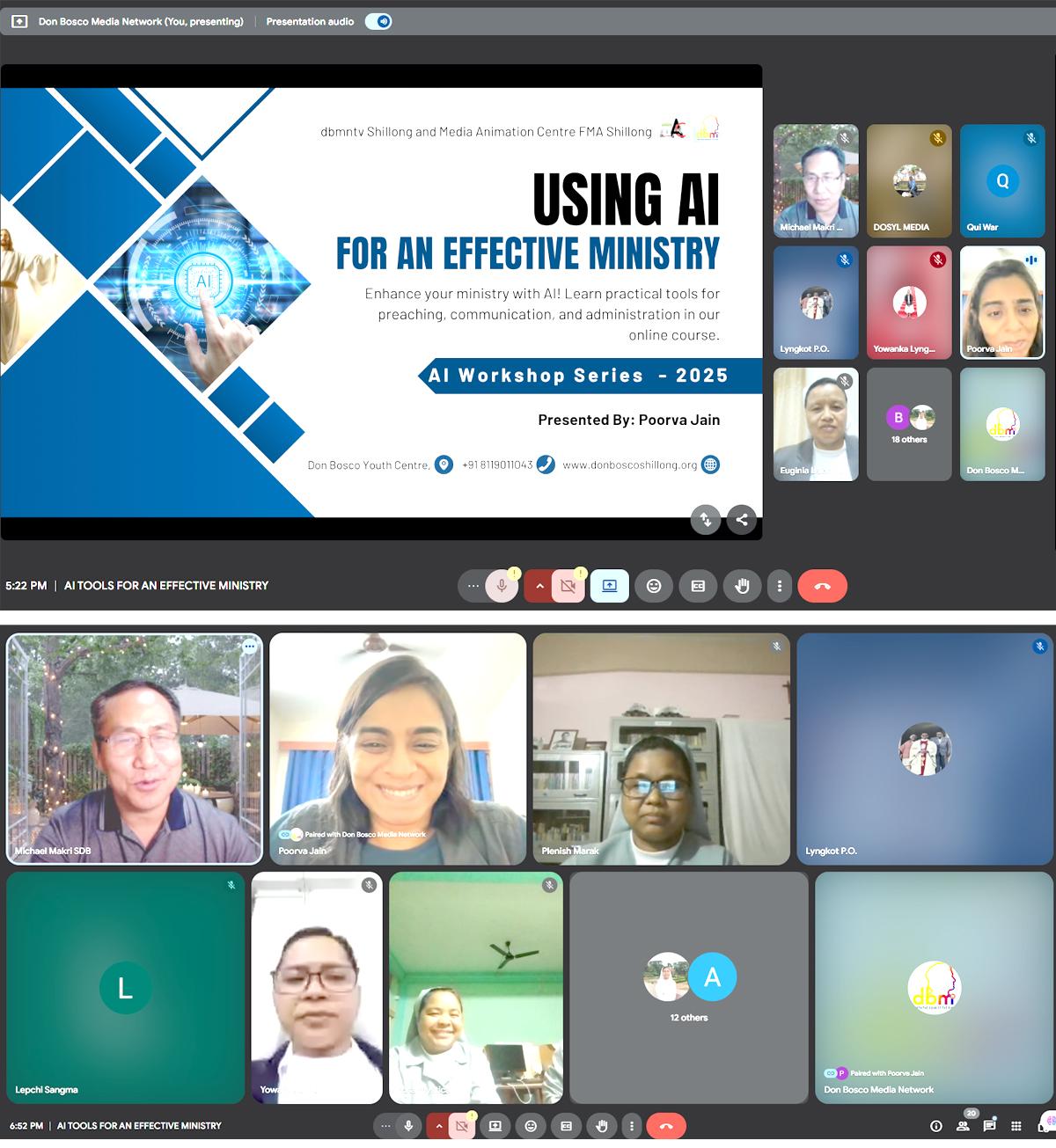Click 'Paired with Poorva Jain' label
The image size is (1056, 1148).
pos(887,1073)
